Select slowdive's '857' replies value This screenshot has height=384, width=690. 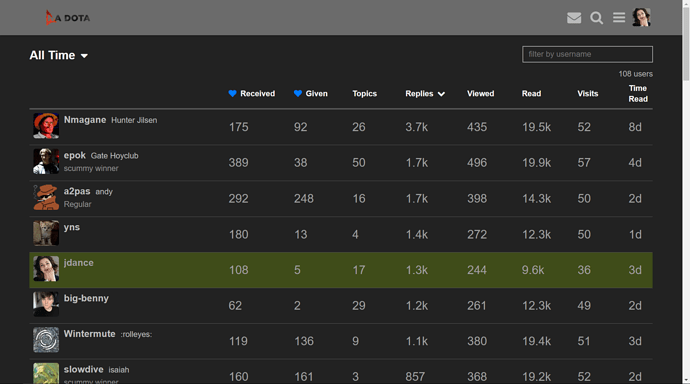[x=415, y=377]
